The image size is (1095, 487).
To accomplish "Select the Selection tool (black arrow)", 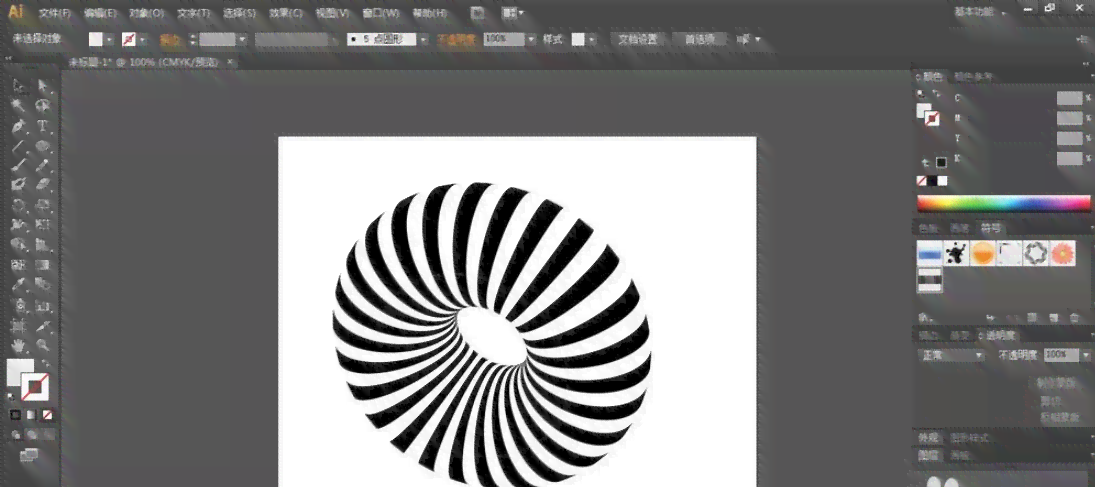I will [19, 86].
